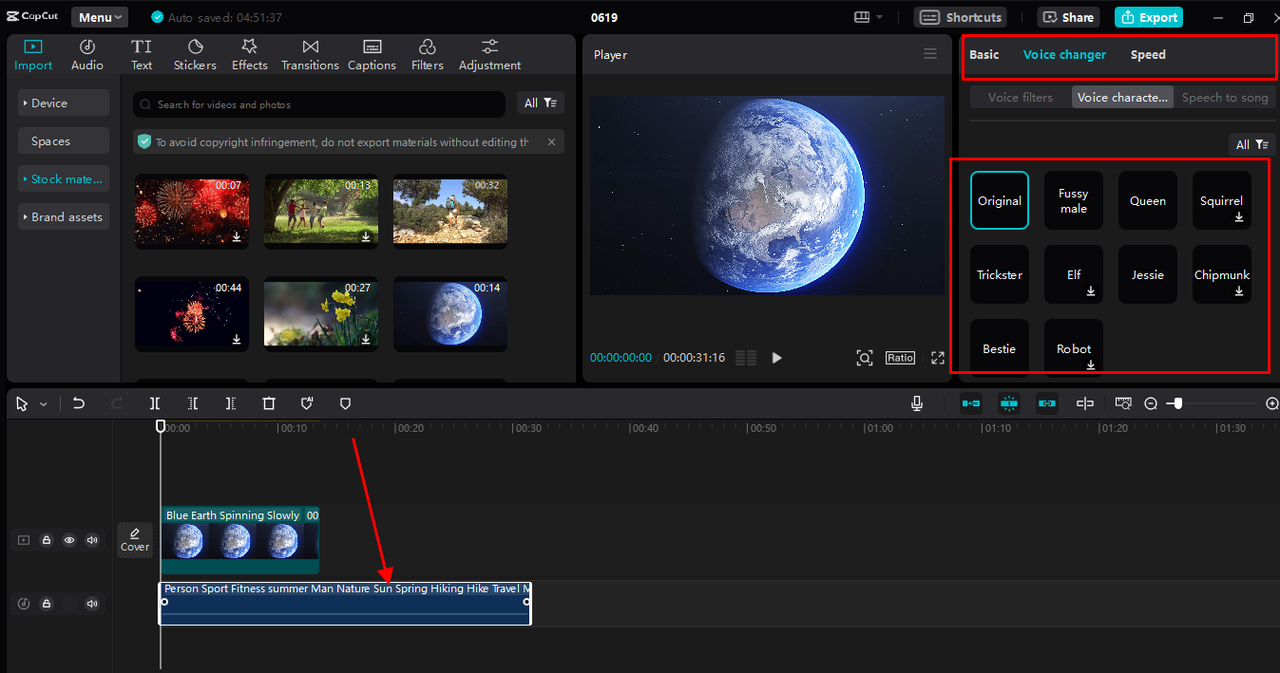The image size is (1280, 673).
Task: Select the Voice filters subtab
Action: (1020, 97)
